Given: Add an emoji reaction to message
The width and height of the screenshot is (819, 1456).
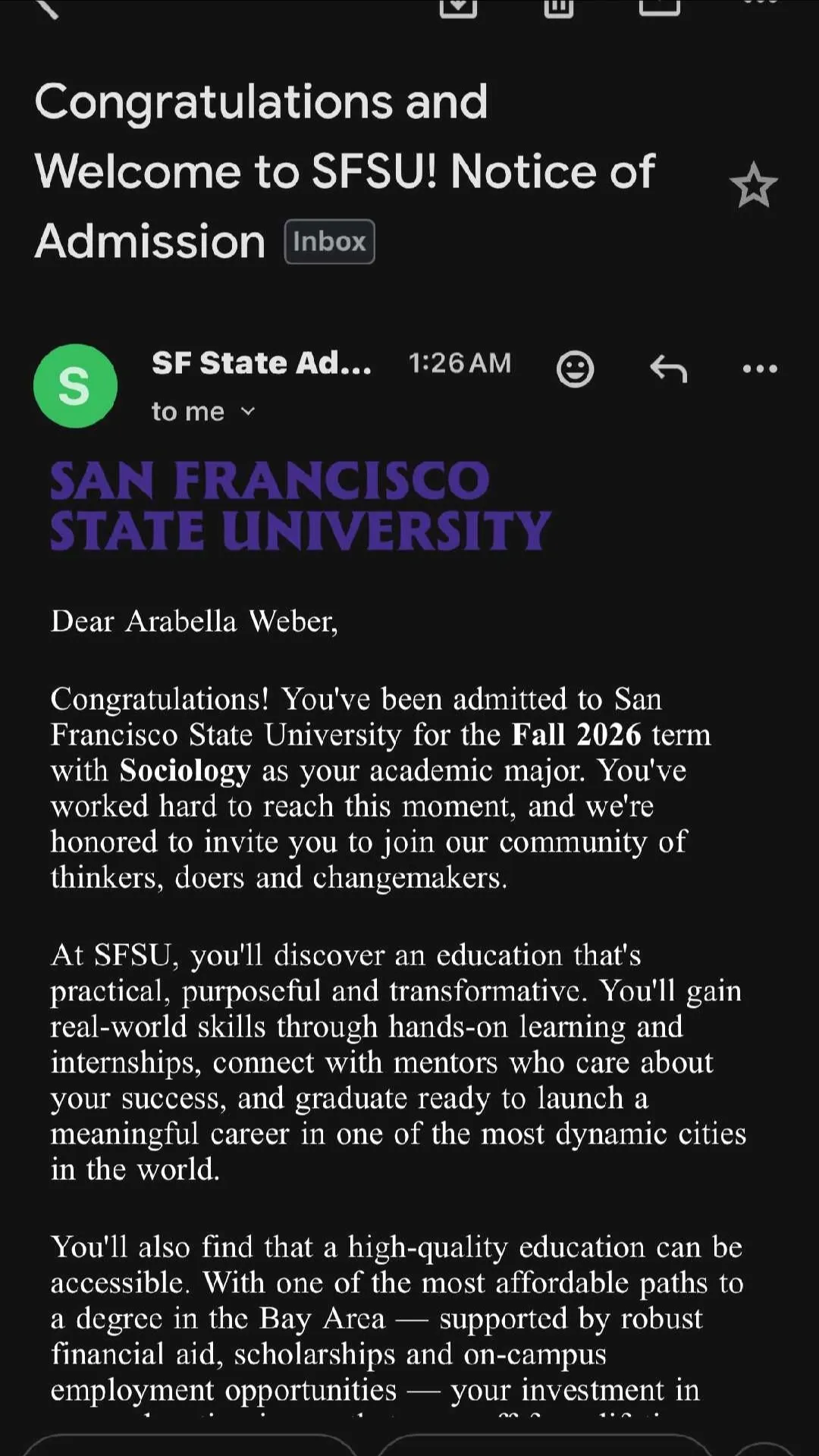Looking at the screenshot, I should [575, 369].
